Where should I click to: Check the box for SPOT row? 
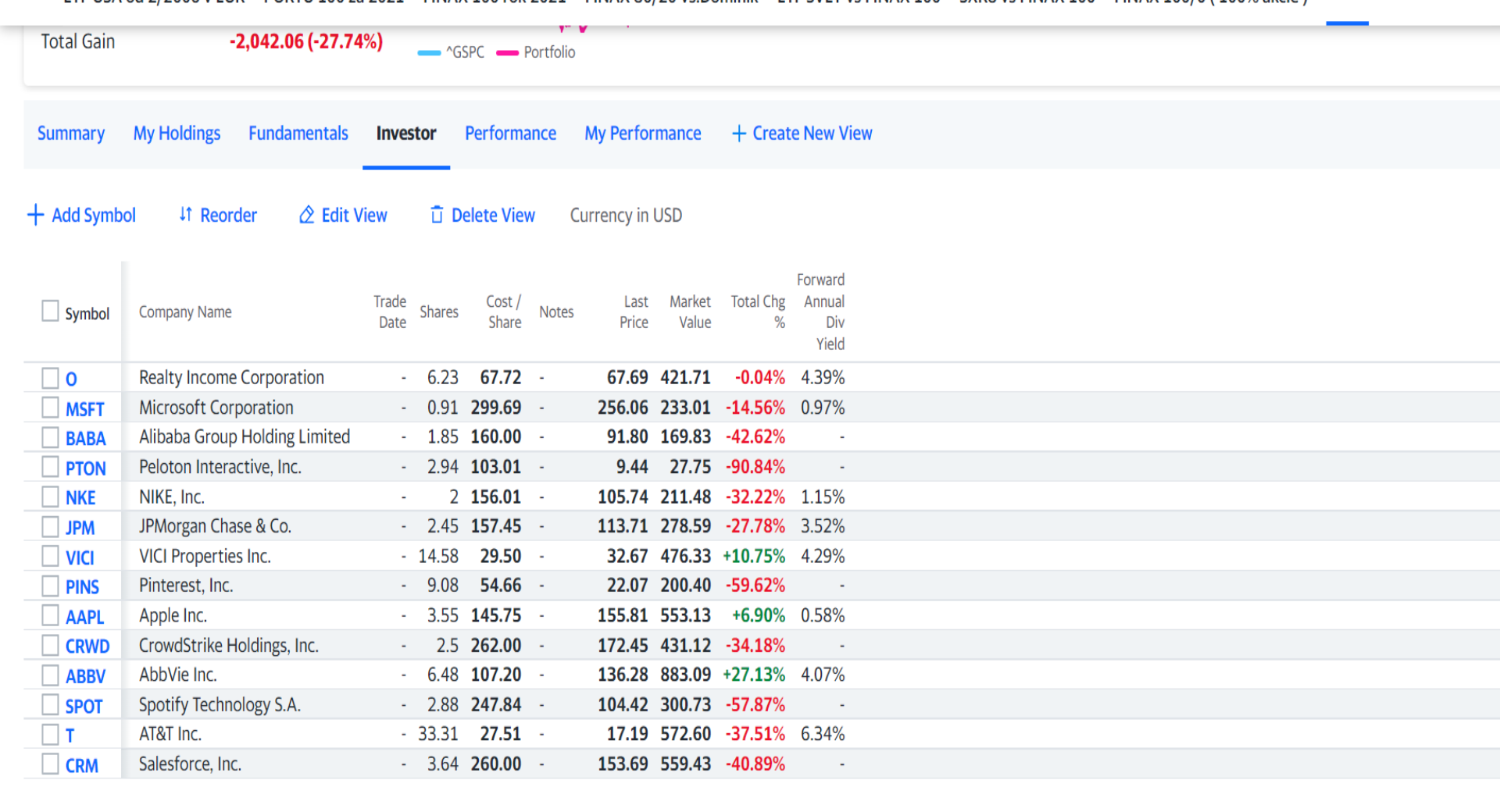pyautogui.click(x=50, y=704)
